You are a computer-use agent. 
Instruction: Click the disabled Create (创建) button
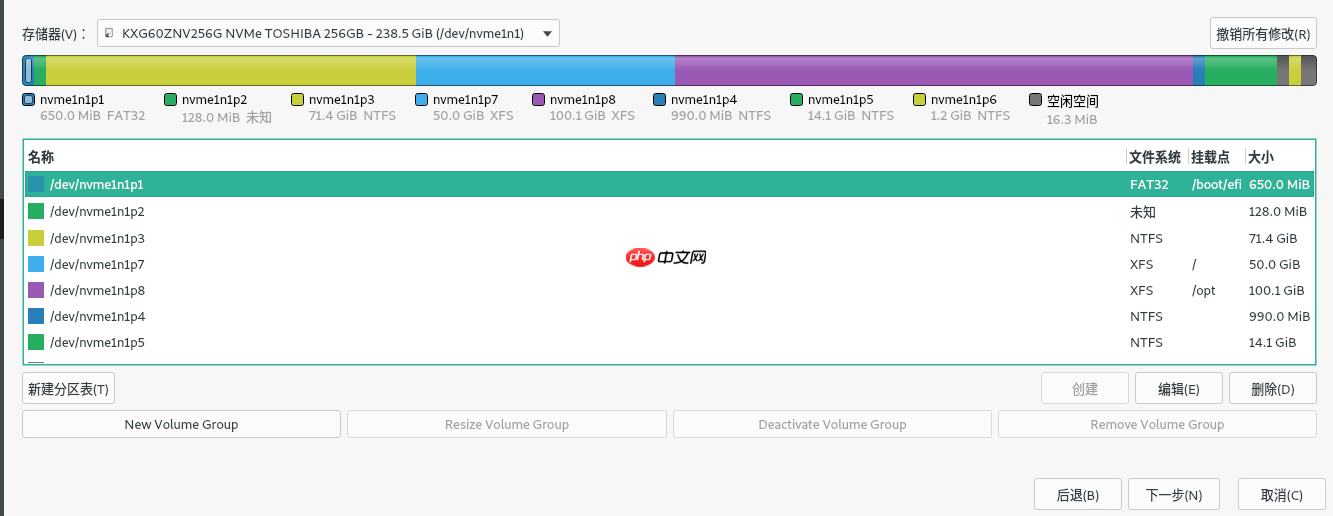(1085, 389)
